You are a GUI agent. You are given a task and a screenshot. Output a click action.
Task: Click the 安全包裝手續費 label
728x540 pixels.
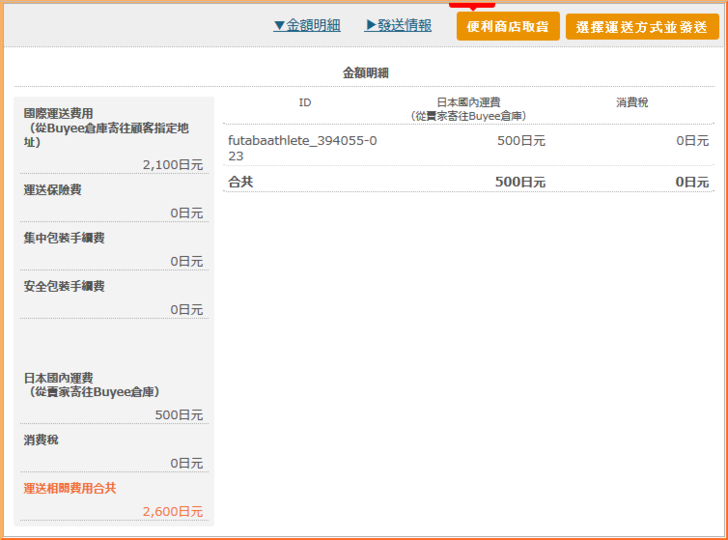[64, 287]
